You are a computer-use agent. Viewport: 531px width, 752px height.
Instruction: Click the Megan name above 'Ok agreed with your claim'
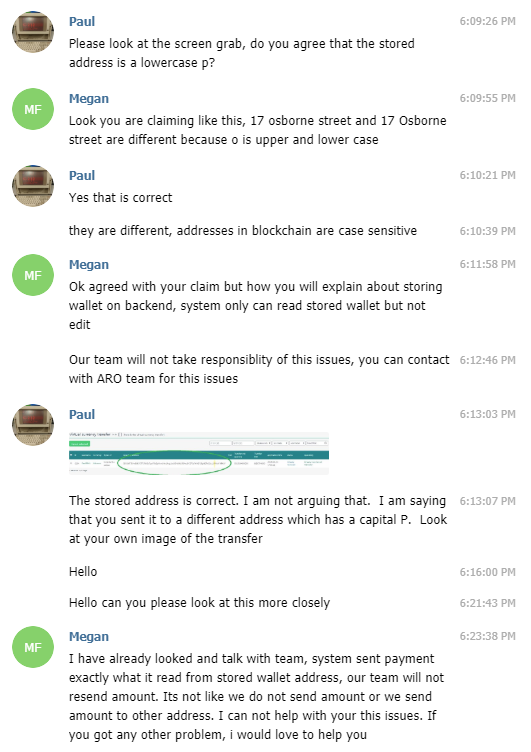click(89, 265)
